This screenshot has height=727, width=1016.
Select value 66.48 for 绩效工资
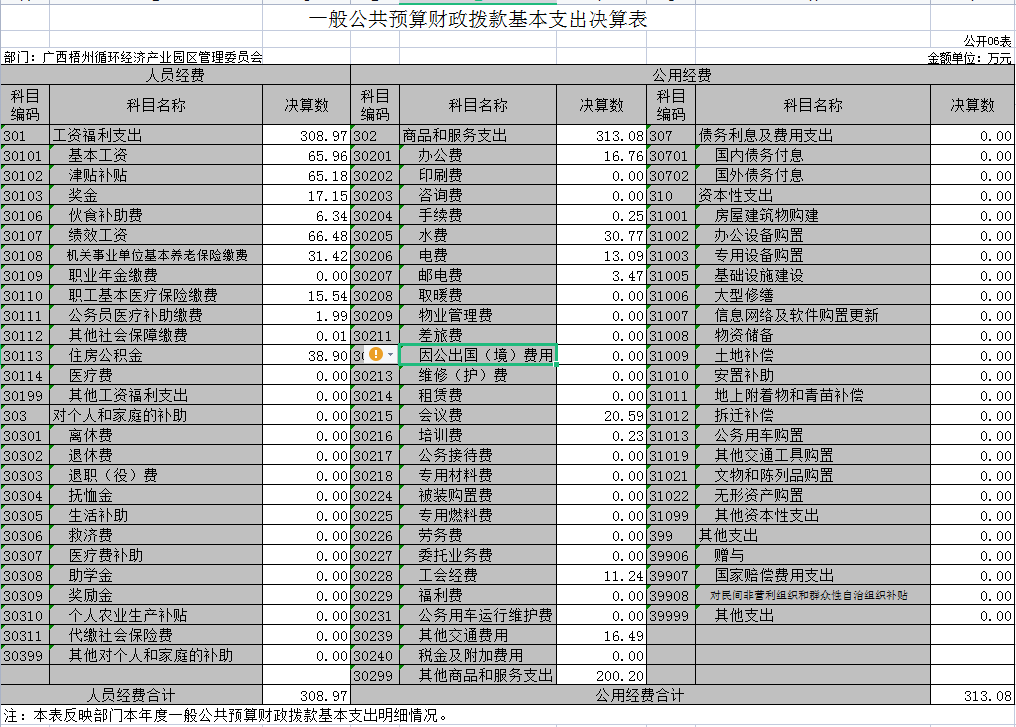pos(306,236)
